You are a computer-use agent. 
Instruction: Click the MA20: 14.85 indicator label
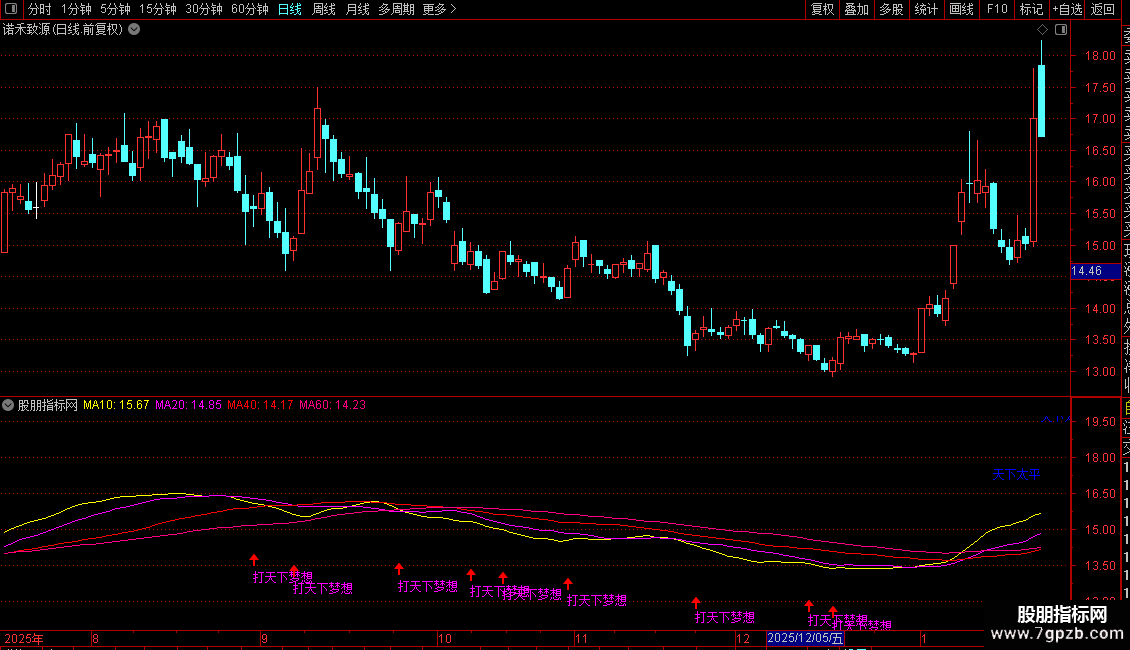tap(188, 405)
